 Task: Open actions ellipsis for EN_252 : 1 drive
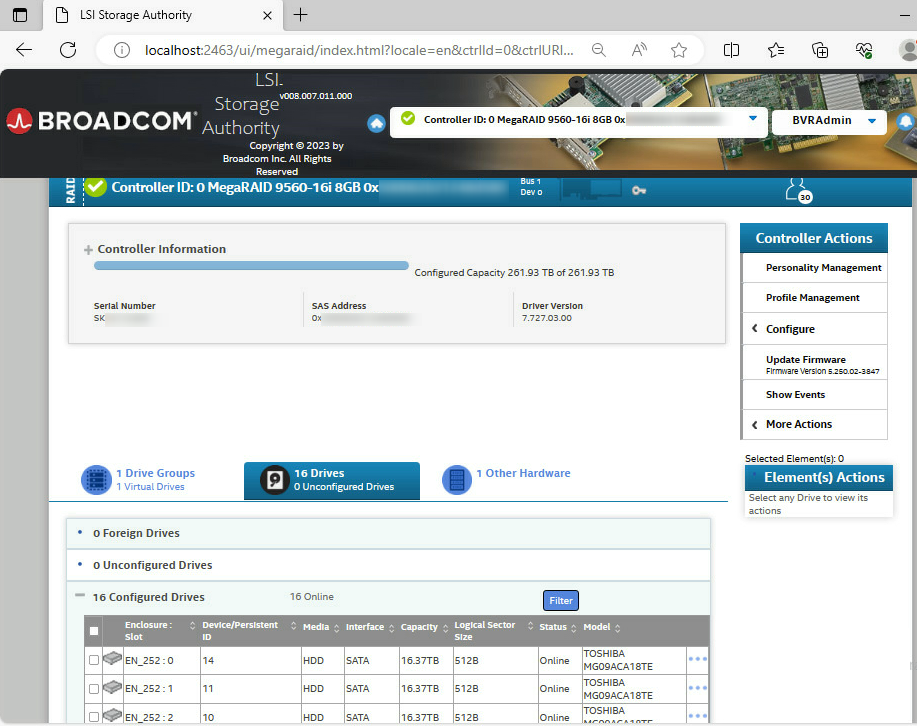(697, 688)
